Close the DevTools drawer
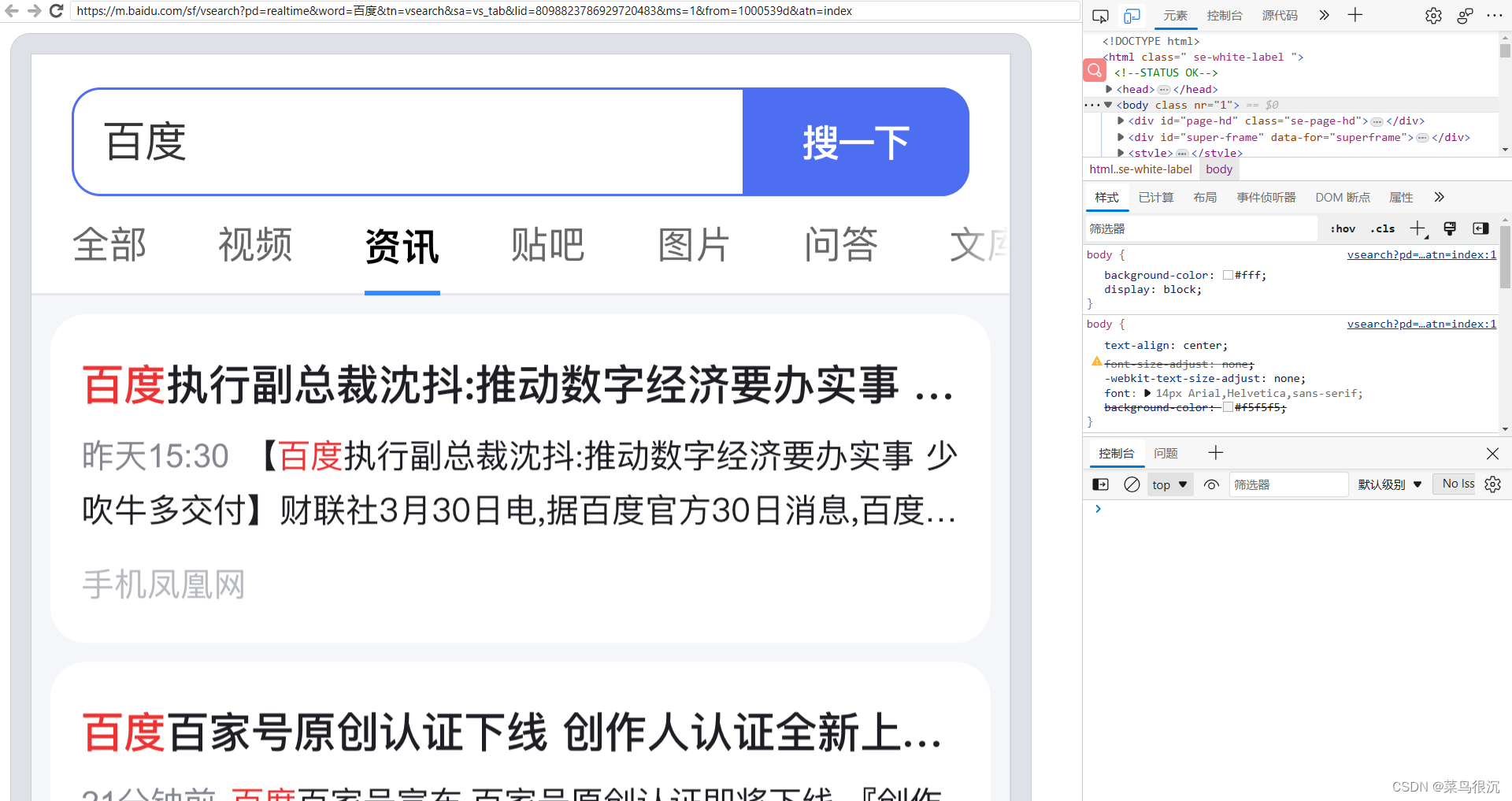Viewport: 1512px width, 801px height. (x=1492, y=453)
